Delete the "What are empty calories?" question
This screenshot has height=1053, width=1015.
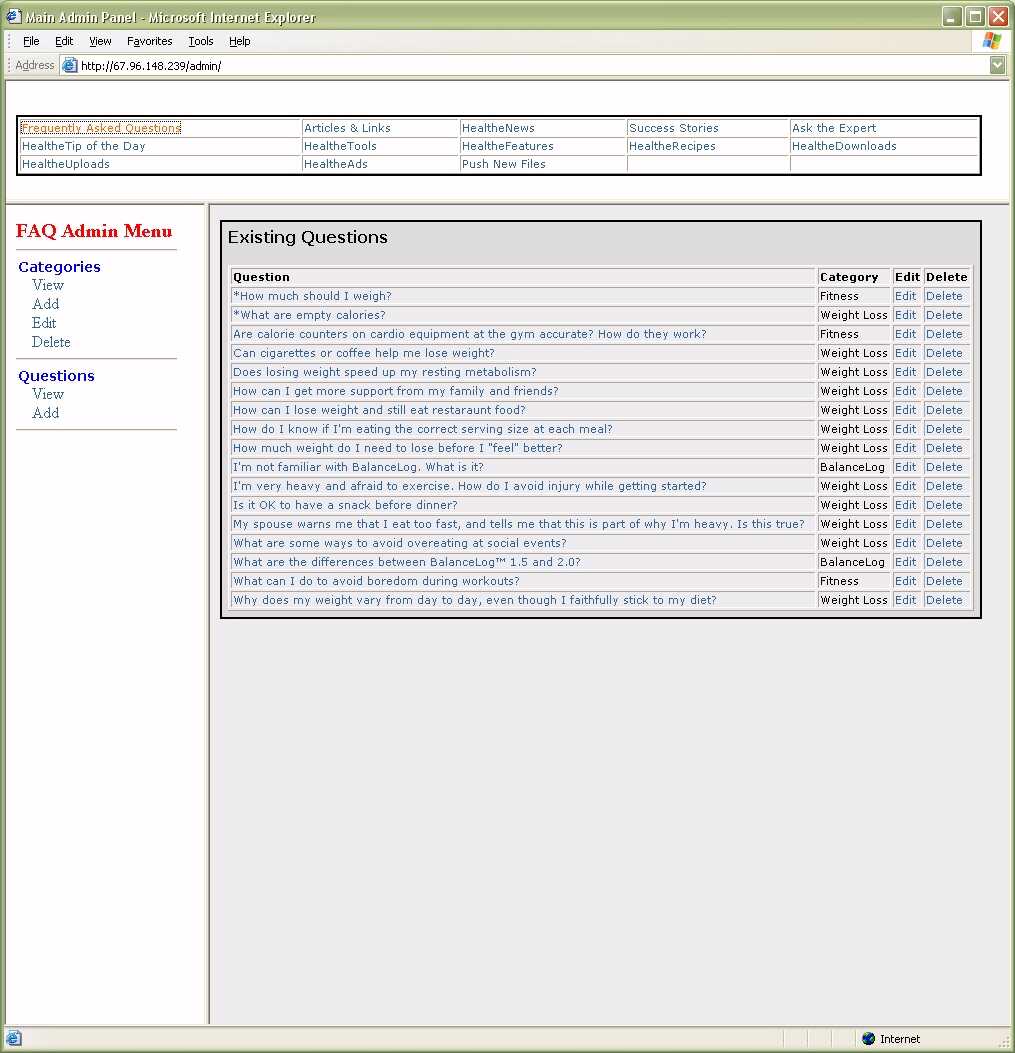coord(943,315)
